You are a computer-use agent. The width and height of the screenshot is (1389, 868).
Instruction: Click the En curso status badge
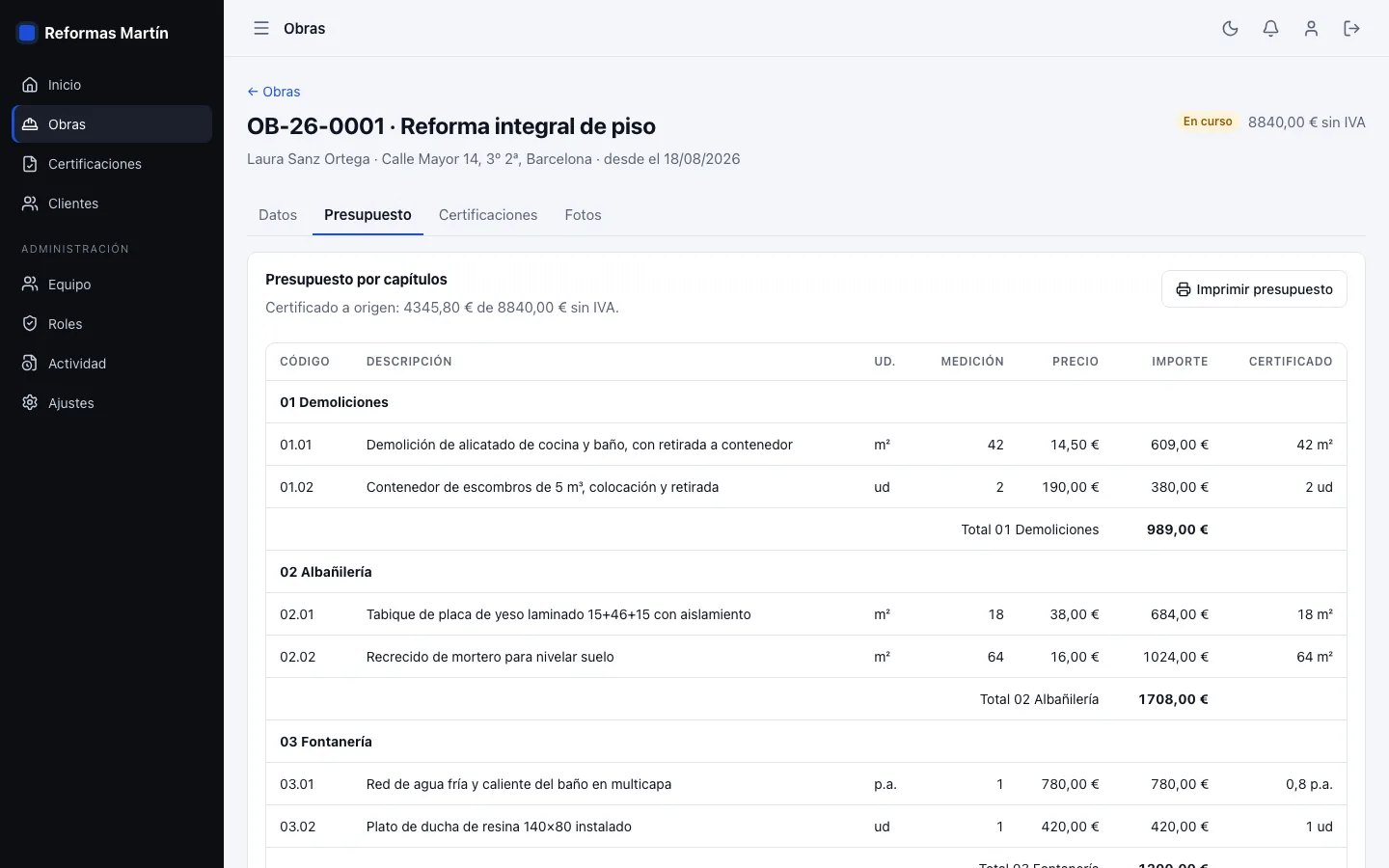(1208, 122)
